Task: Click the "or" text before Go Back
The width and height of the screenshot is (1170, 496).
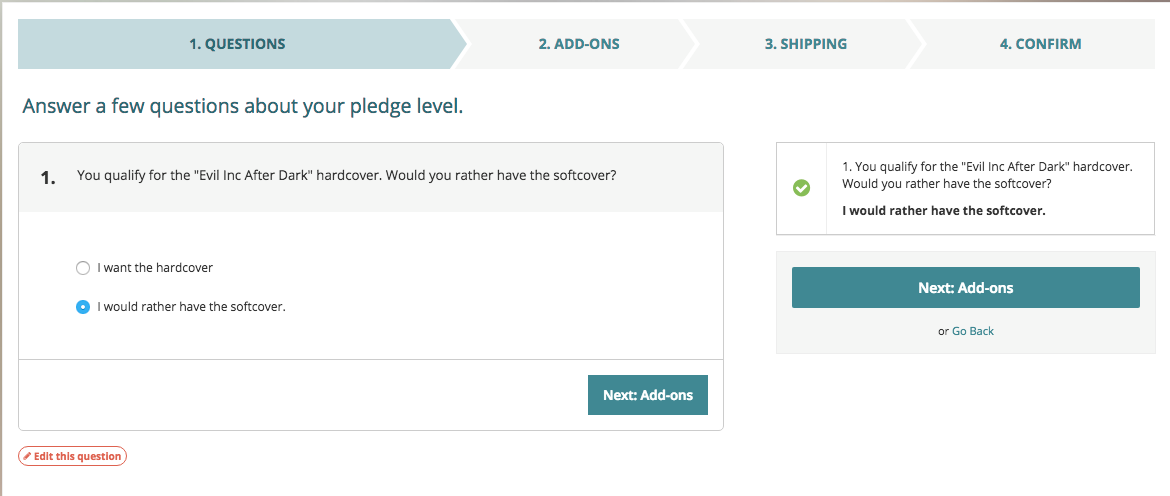Action: click(943, 331)
